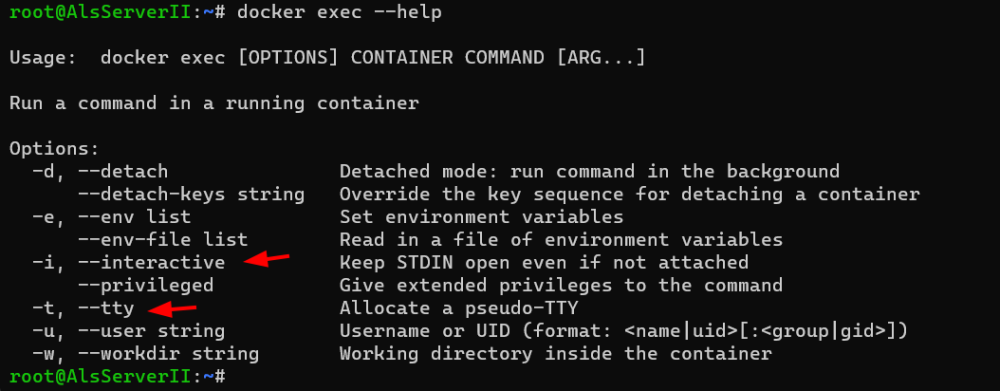Click the 'Set environment variables' description
Image resolution: width=1000 pixels, height=391 pixels.
(482, 217)
